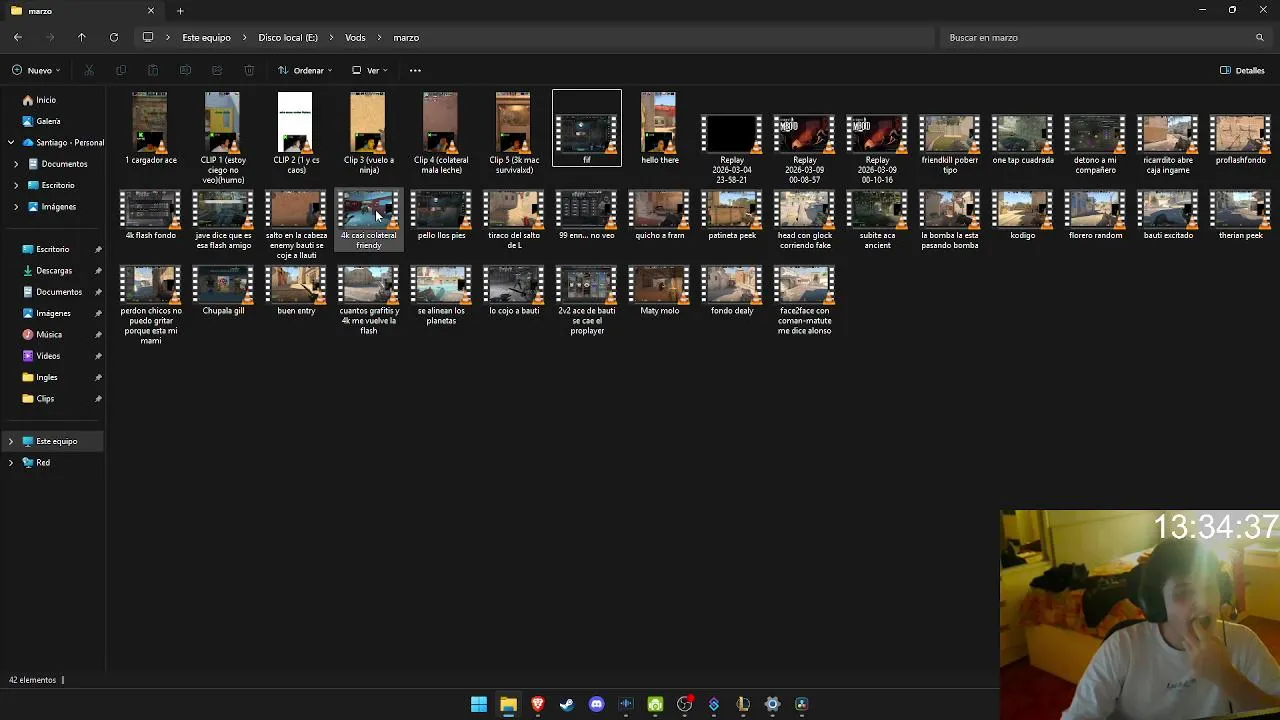Navigate to 'Este equipo' breadcrumb
1280x720 pixels.
point(206,37)
